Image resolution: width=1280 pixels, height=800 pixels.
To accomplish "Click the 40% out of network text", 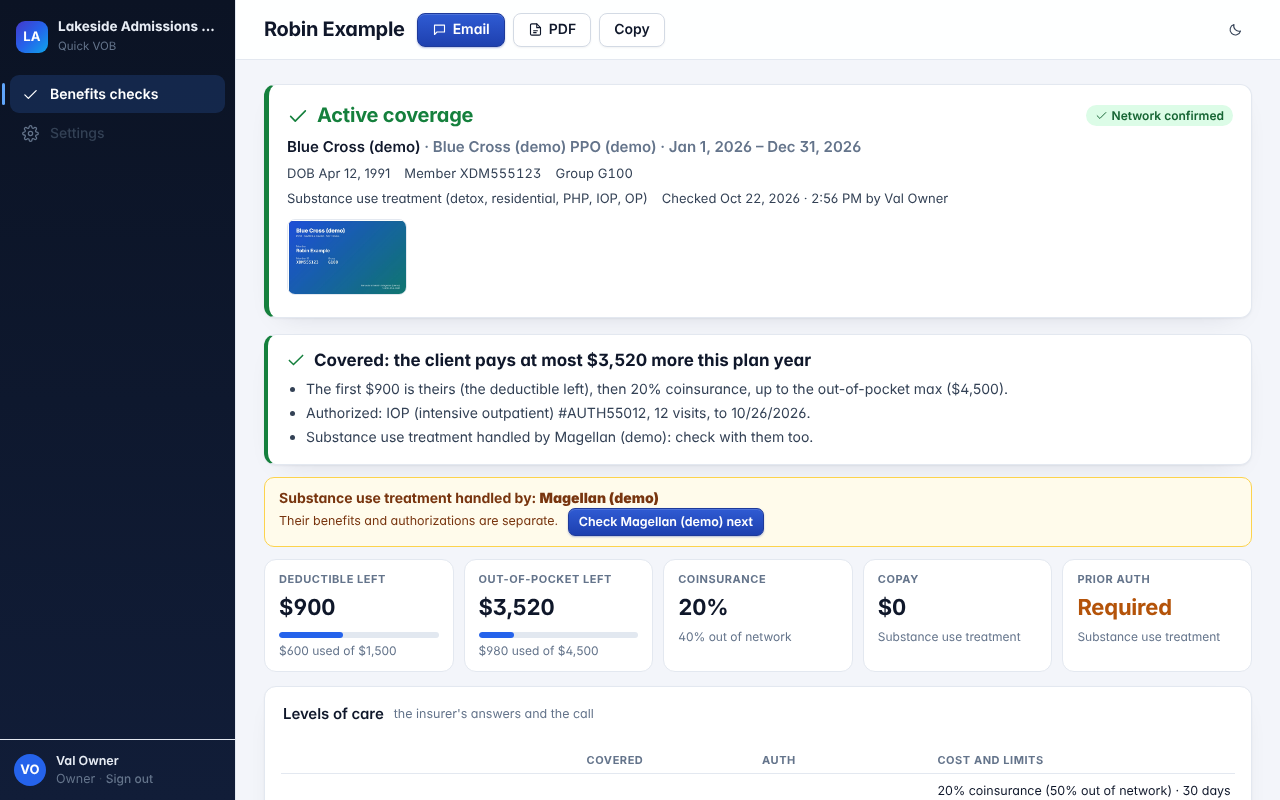I will 735,637.
